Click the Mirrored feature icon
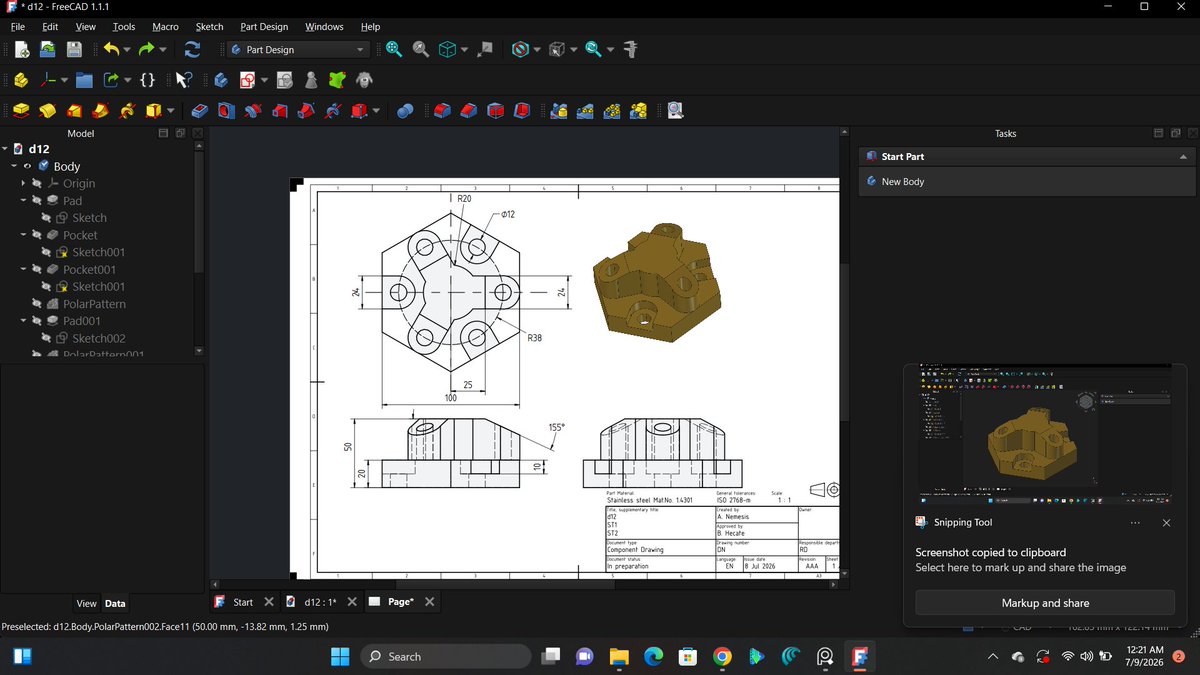 tap(559, 111)
